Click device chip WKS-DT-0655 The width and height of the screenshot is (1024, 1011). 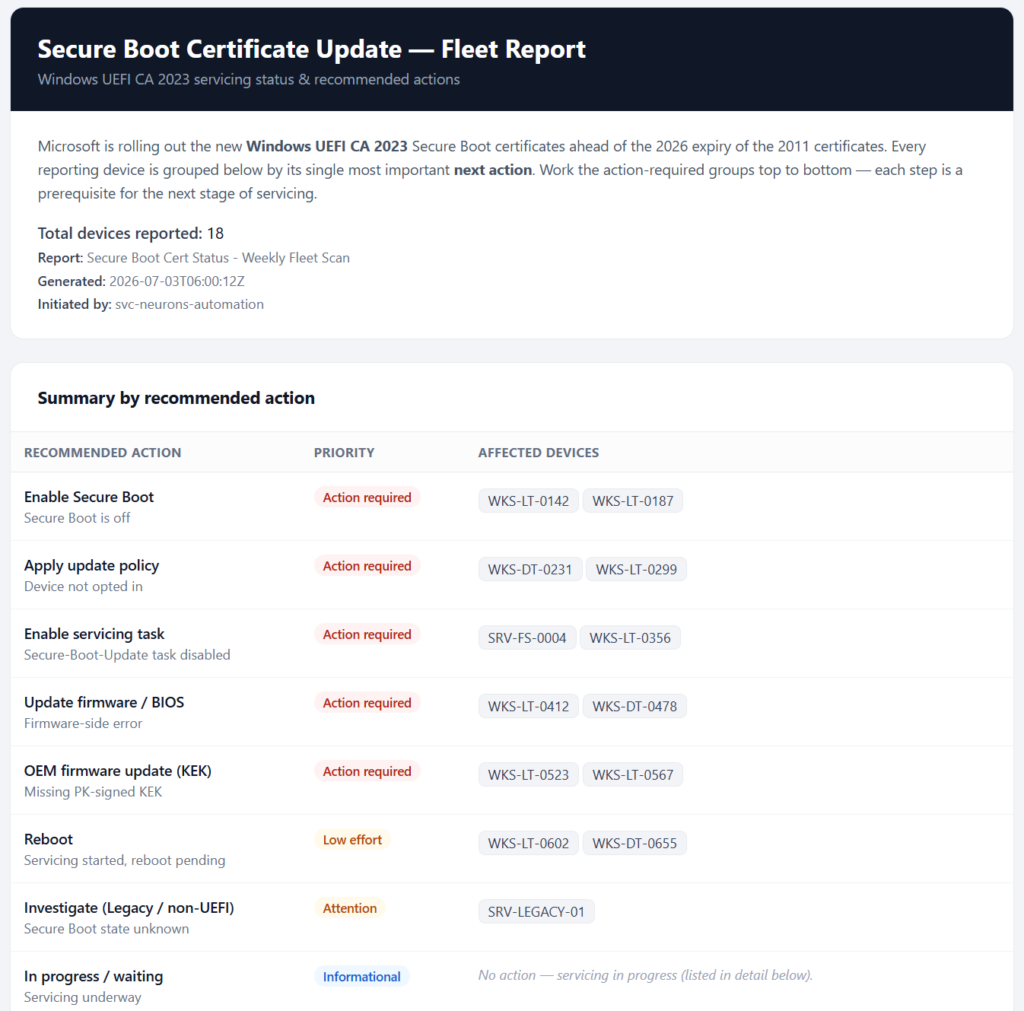pos(634,844)
